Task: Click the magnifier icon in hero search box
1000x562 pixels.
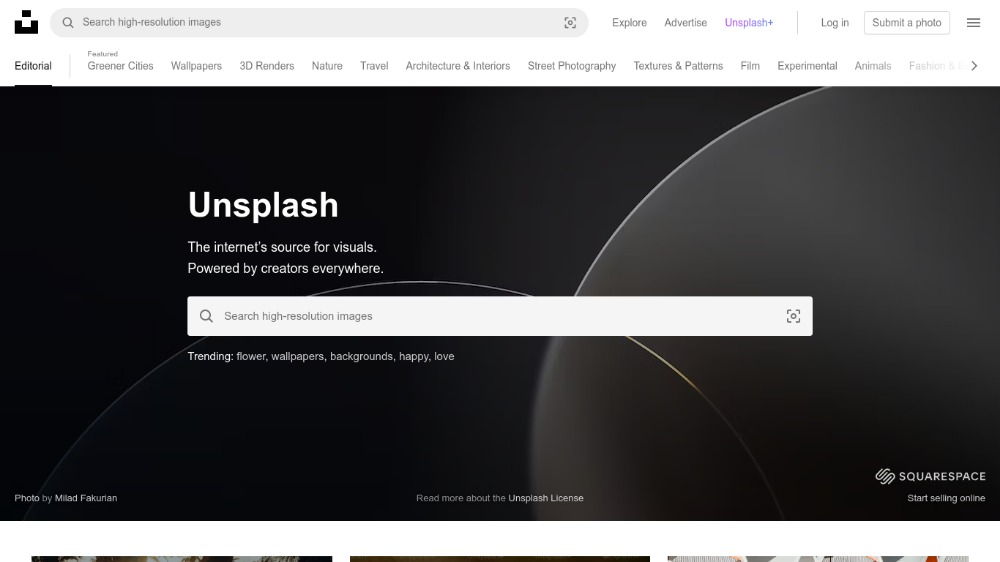Action: coord(206,316)
